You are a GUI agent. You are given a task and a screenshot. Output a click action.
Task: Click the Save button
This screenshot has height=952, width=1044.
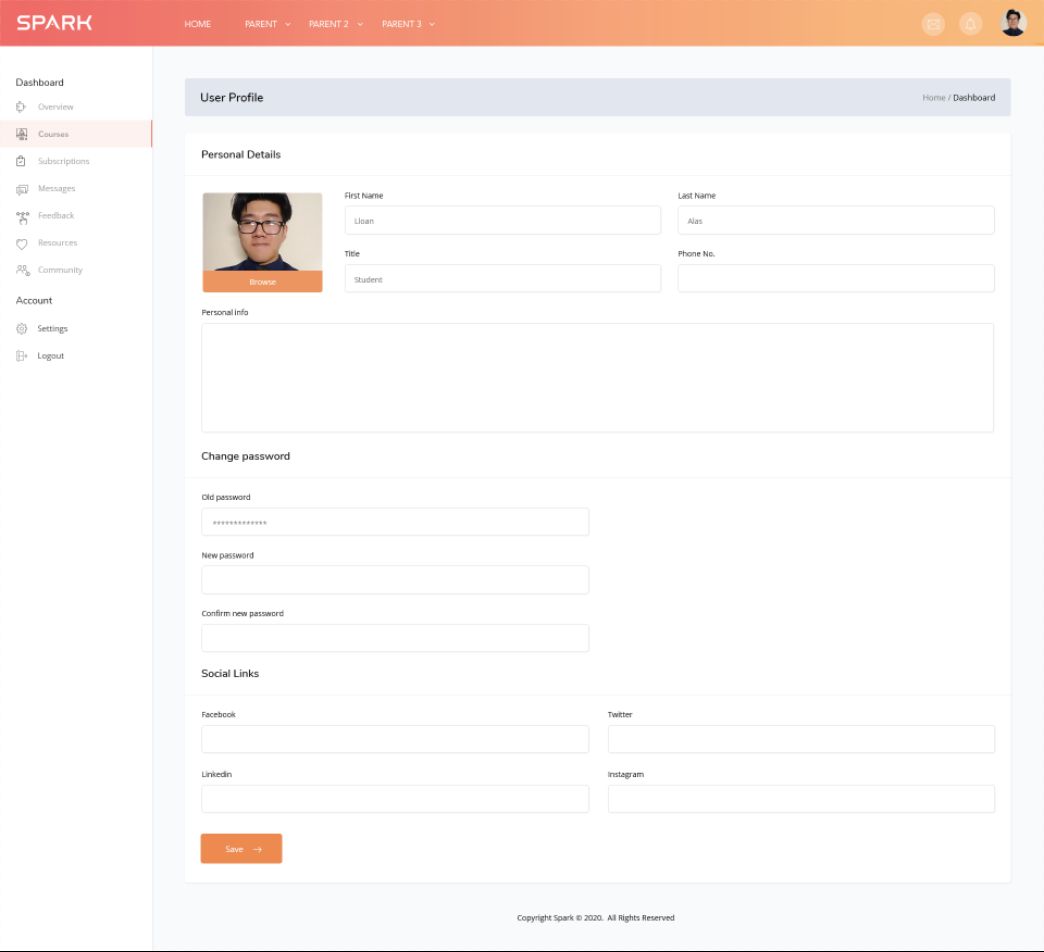tap(241, 849)
